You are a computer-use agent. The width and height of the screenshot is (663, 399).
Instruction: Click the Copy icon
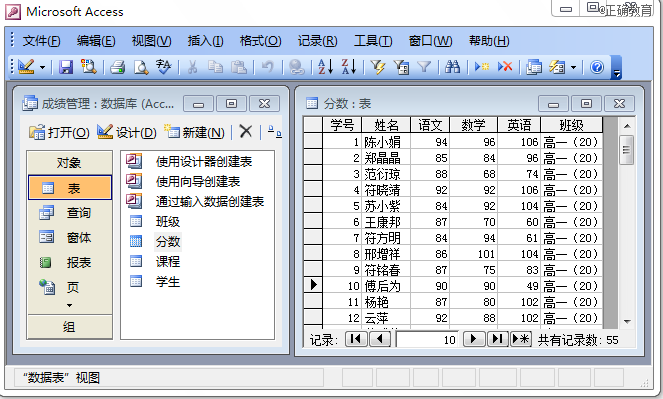pos(216,67)
